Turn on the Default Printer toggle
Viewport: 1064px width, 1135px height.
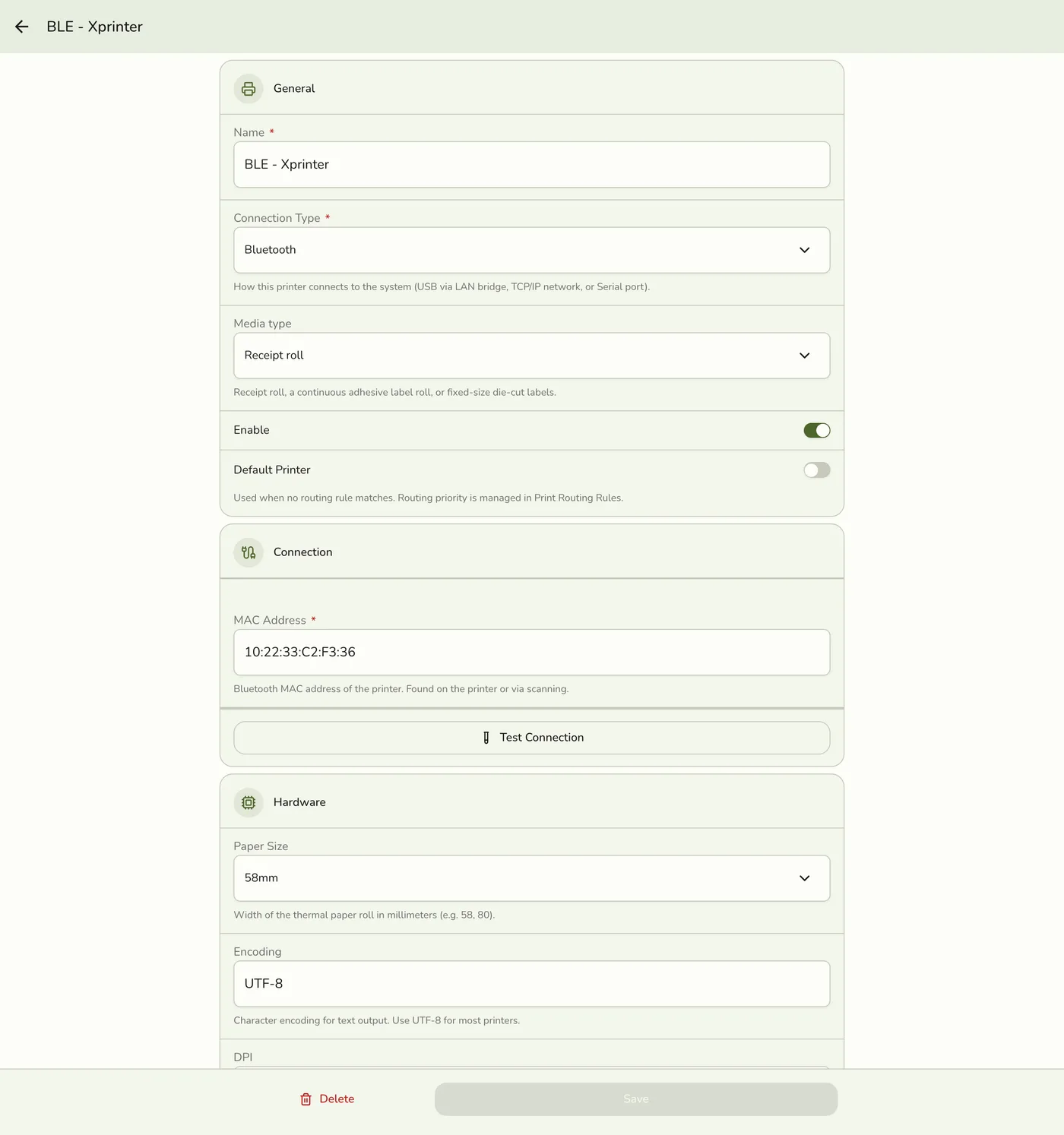click(x=817, y=470)
